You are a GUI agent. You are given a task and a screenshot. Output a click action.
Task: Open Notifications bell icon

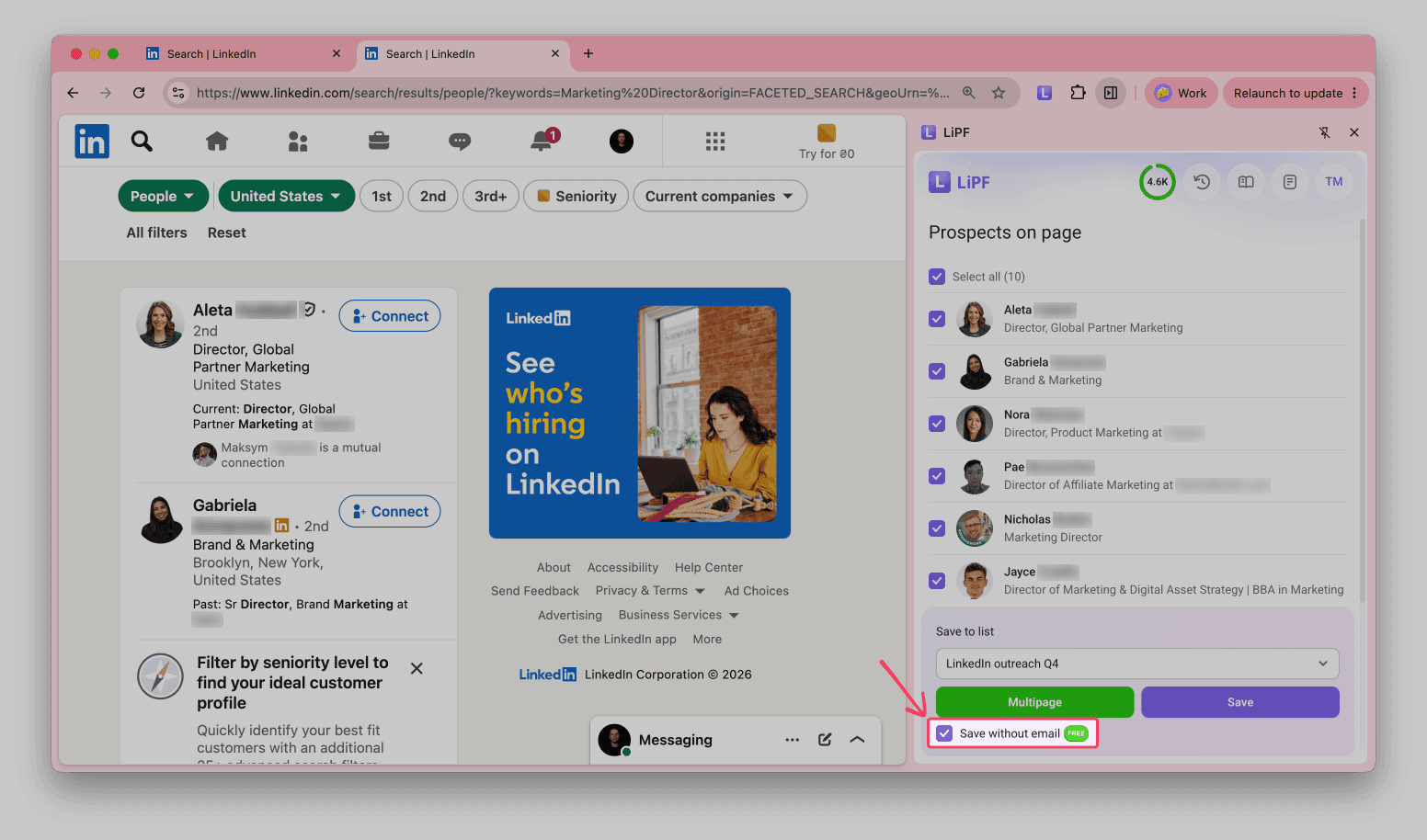pyautogui.click(x=542, y=141)
